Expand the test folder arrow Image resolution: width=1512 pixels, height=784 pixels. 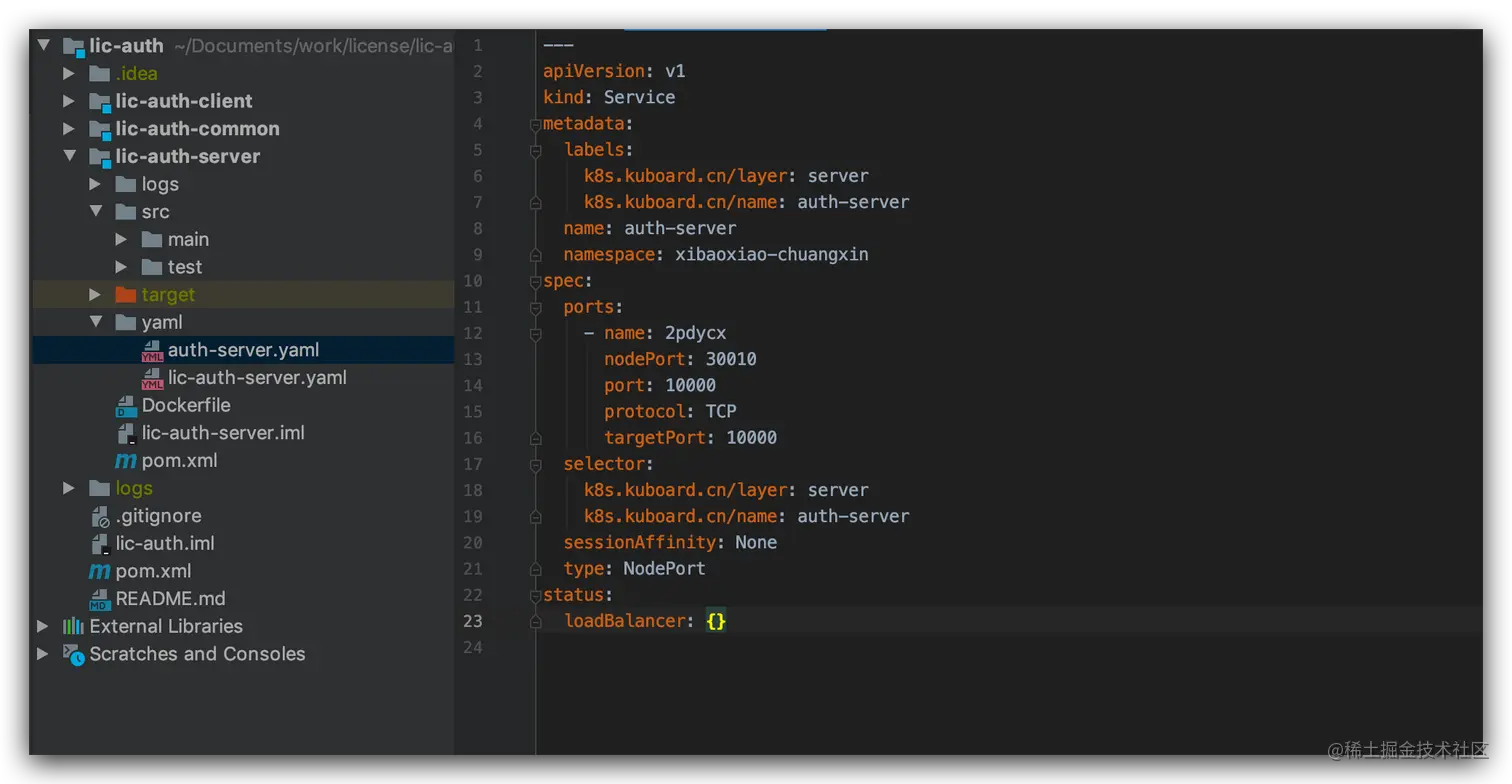point(121,267)
